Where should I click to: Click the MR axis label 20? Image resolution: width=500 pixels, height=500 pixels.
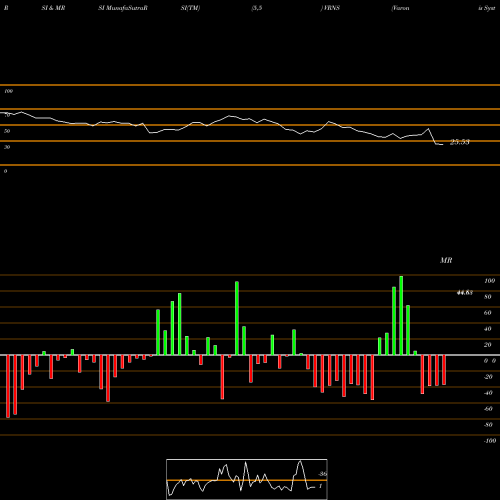pyautogui.click(x=488, y=345)
